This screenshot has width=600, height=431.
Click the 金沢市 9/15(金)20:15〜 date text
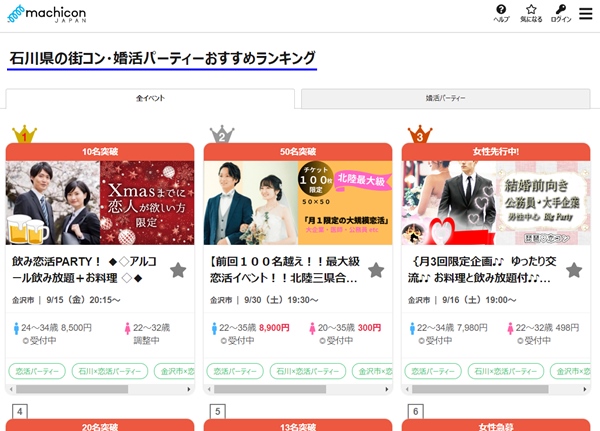point(66,300)
